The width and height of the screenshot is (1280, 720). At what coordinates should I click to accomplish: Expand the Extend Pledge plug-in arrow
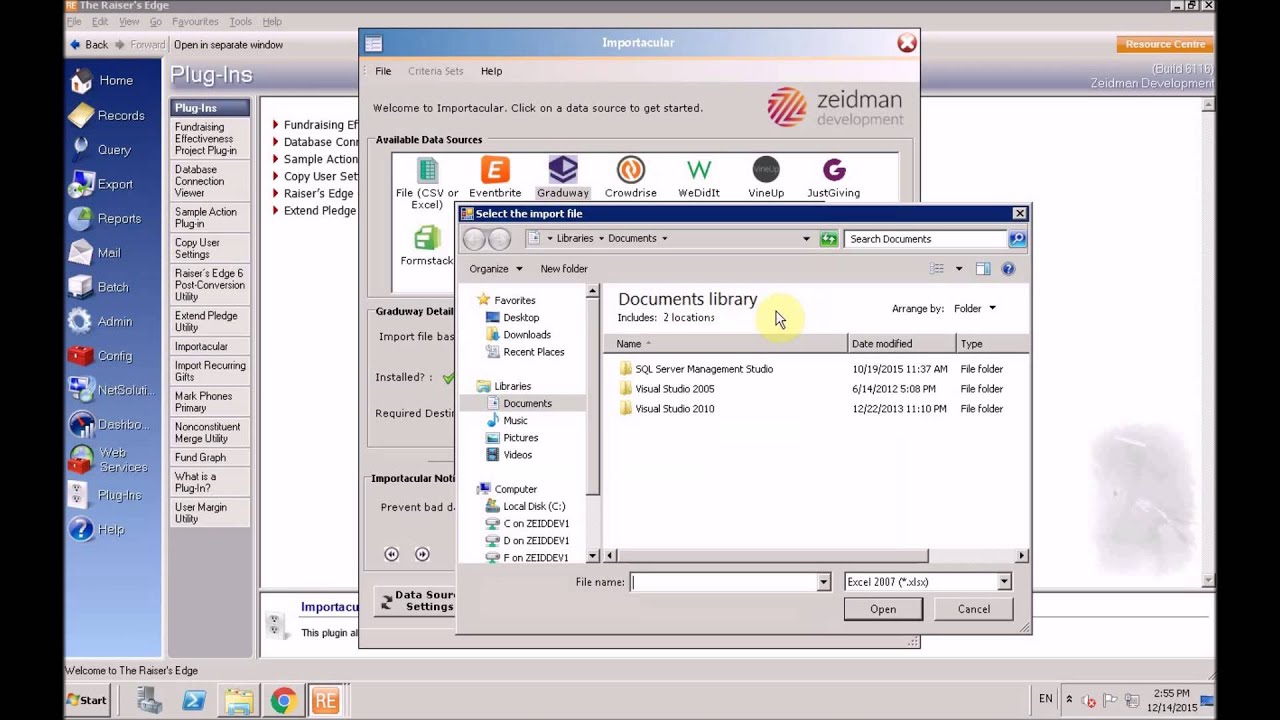(276, 210)
